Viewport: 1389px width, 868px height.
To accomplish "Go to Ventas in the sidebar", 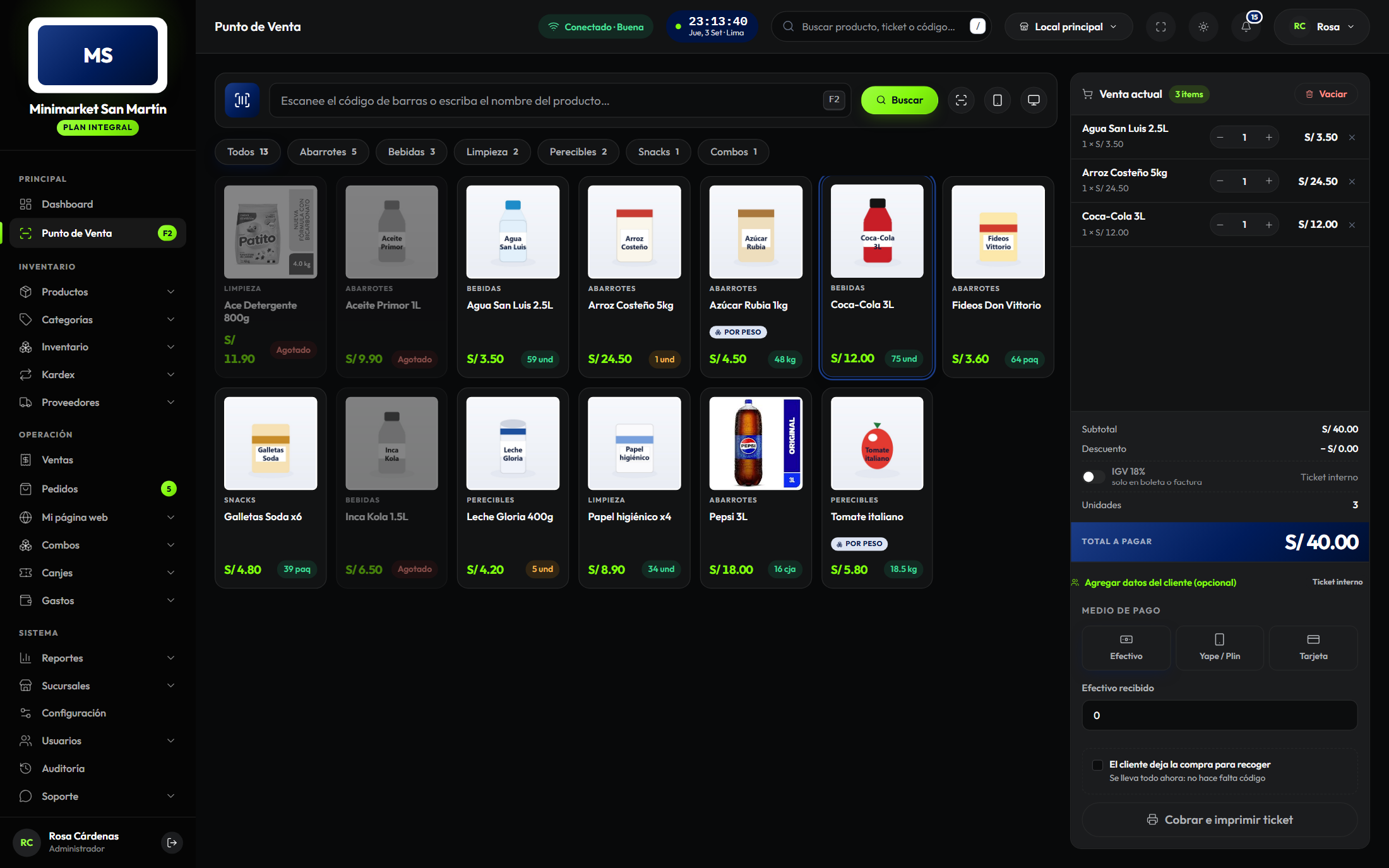I will [x=98, y=460].
